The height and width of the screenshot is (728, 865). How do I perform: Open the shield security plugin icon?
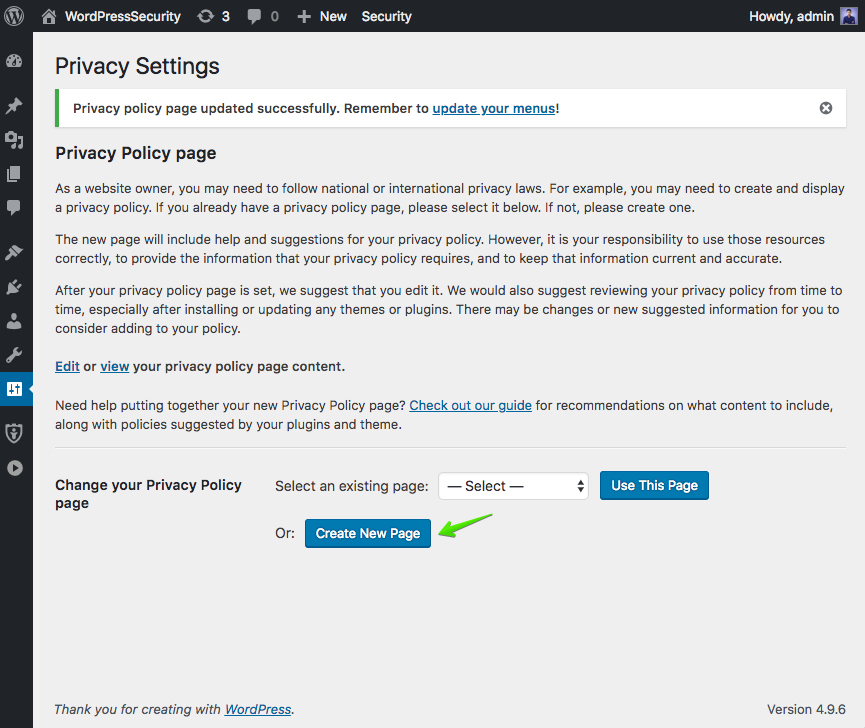(14, 433)
